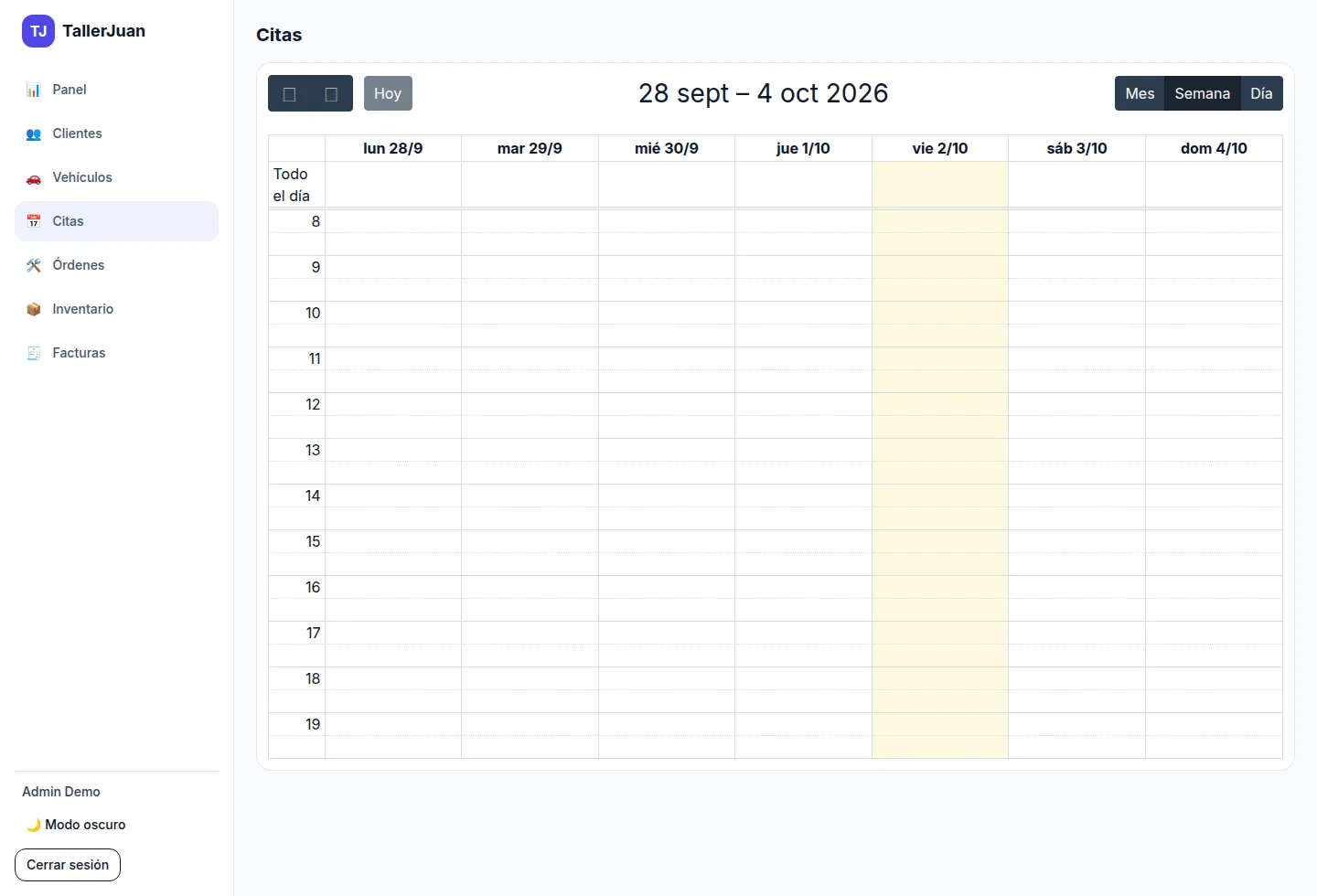Click the Citas calendar icon
This screenshot has height=896, width=1317.
click(34, 221)
